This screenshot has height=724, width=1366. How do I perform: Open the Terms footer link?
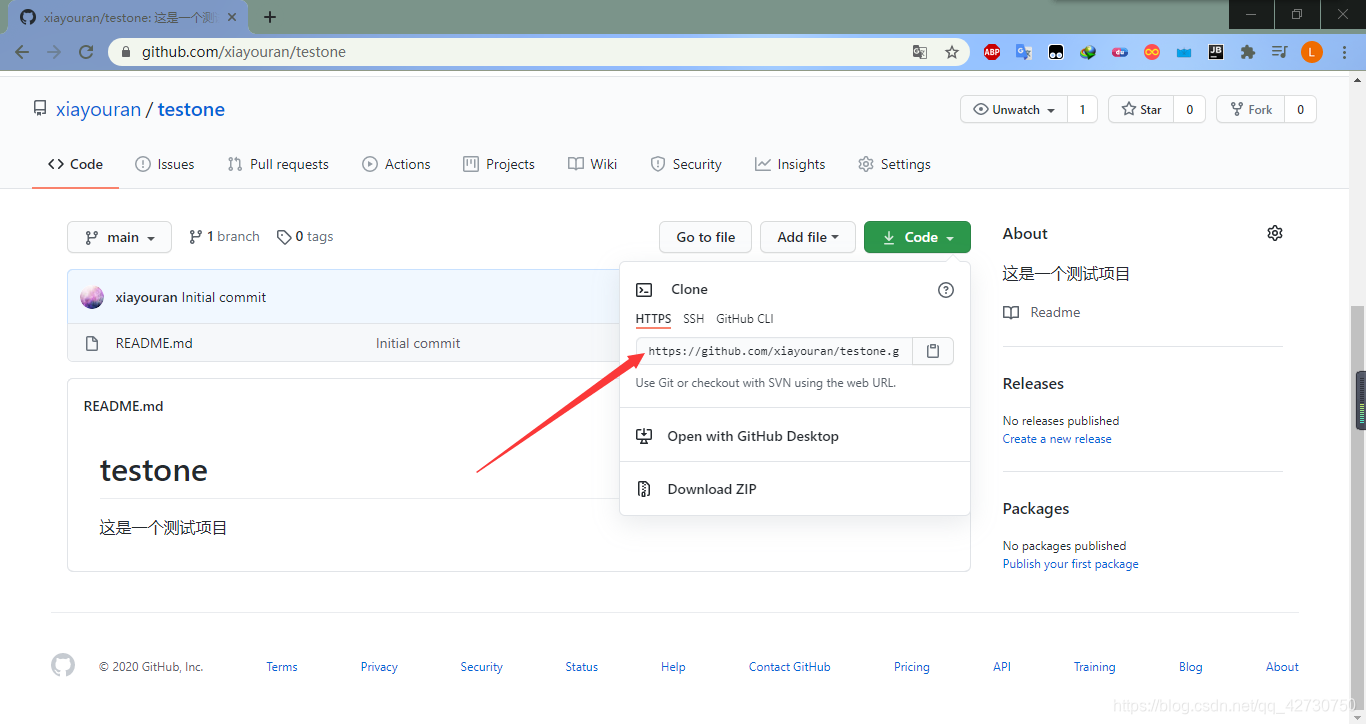coord(282,667)
